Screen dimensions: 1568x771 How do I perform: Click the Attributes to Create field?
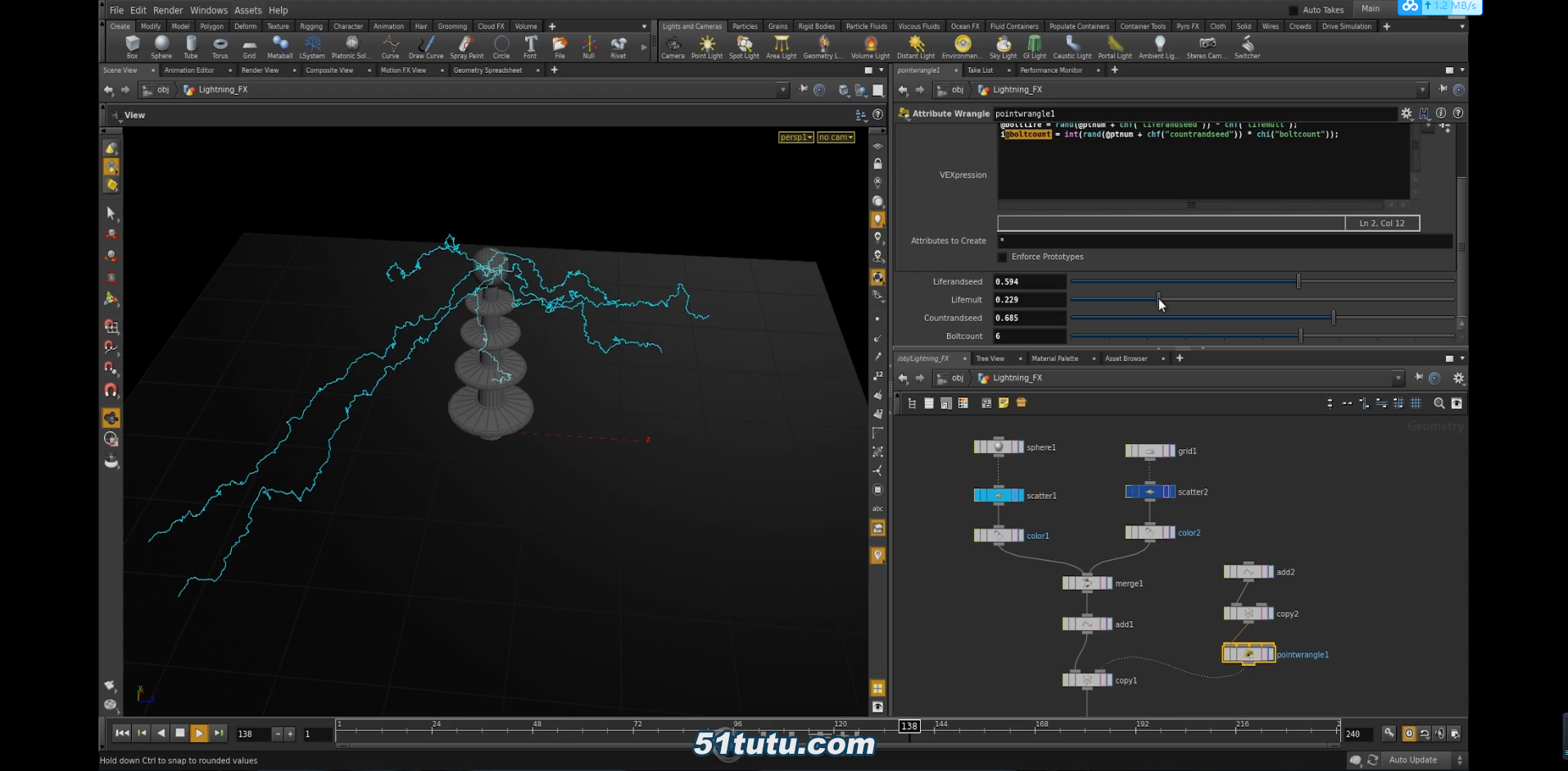pos(1225,241)
